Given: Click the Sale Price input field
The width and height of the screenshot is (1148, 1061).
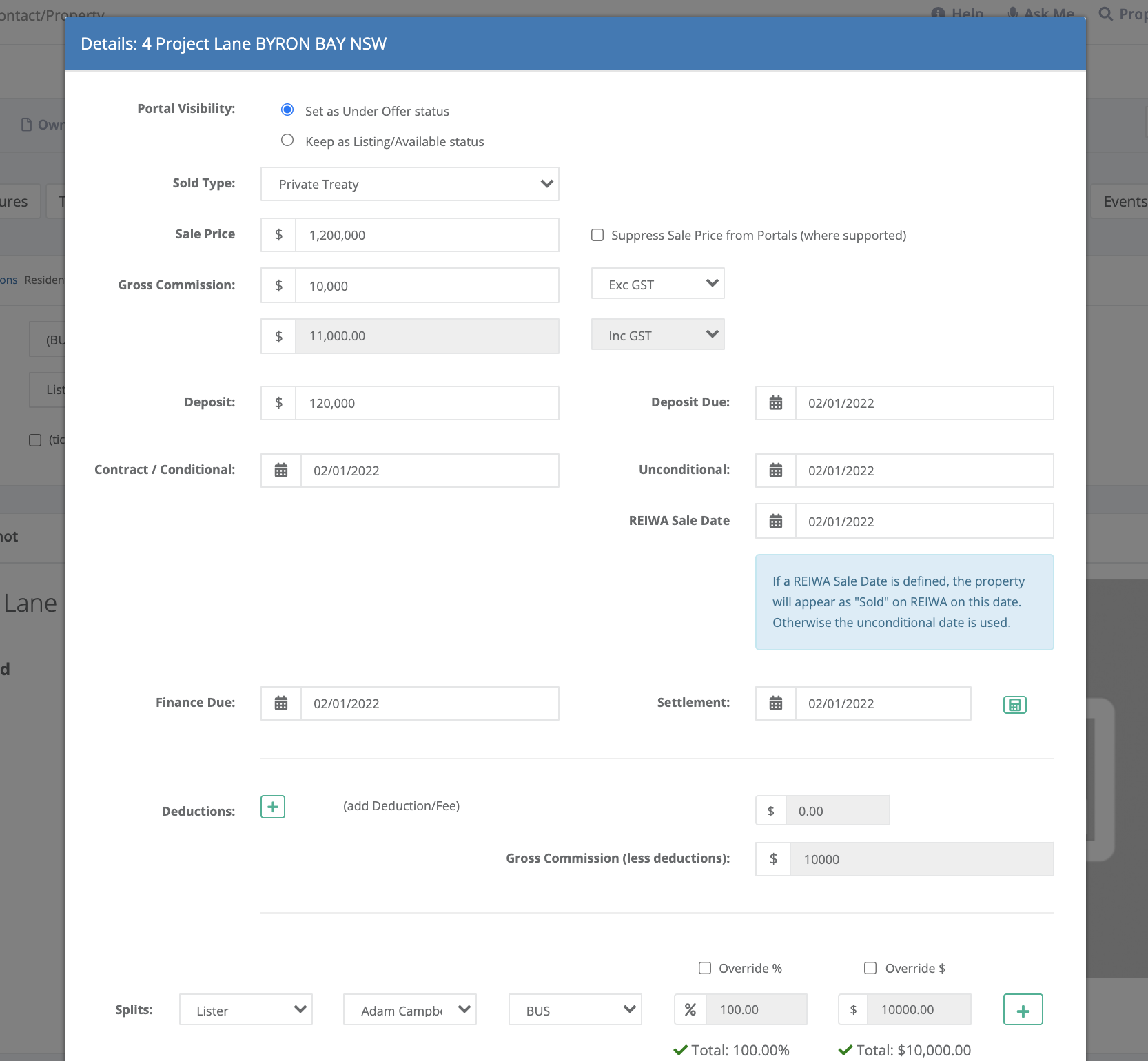Looking at the screenshot, I should pyautogui.click(x=427, y=235).
